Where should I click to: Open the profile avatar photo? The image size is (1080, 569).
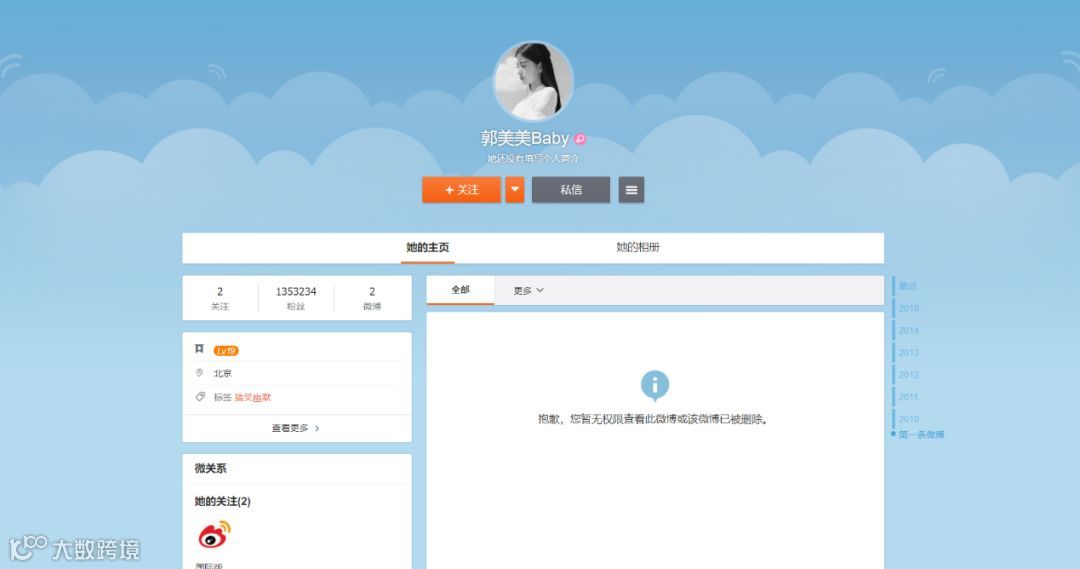click(x=533, y=81)
